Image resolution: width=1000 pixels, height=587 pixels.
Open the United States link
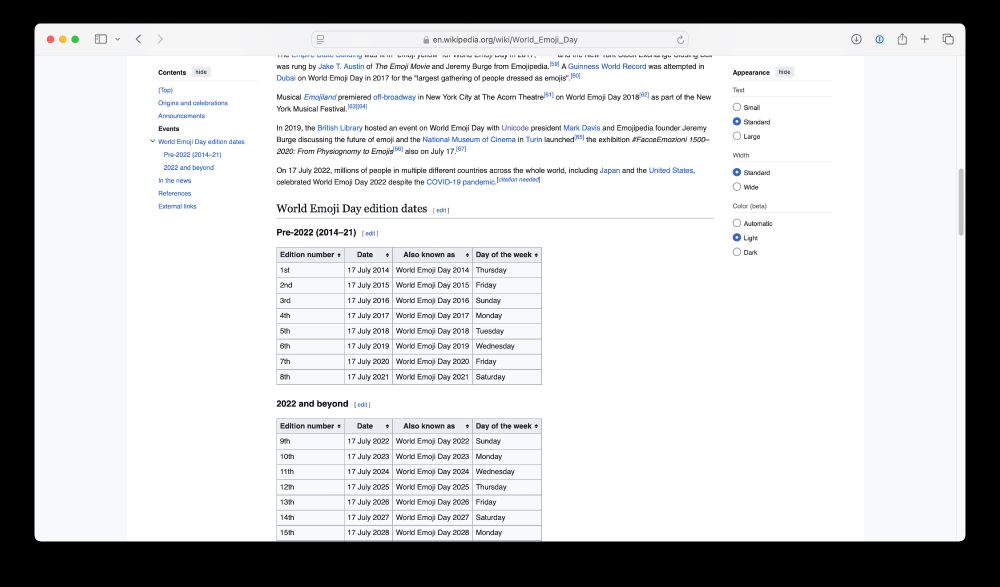pos(671,170)
